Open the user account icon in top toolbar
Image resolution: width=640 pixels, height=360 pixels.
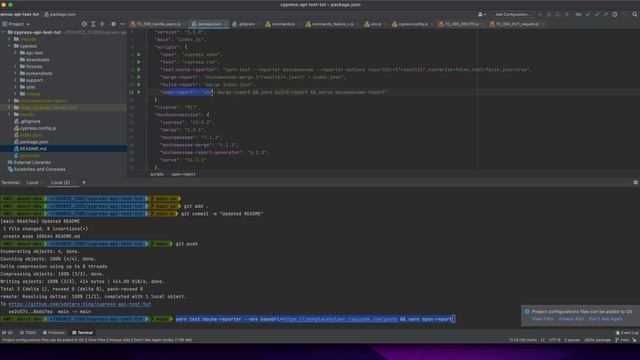[482, 14]
